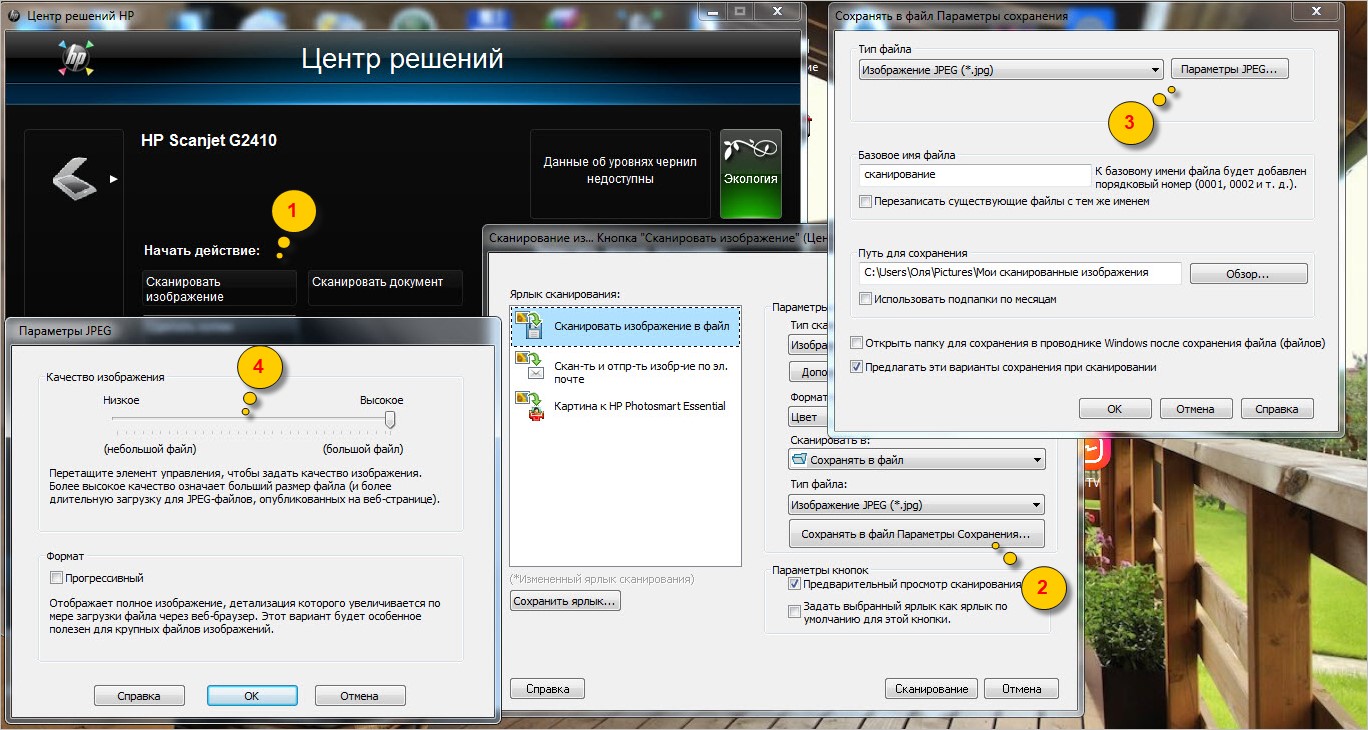Click the HP logo in Solution Center
Screen dimensions: 1368x730
tap(76, 59)
